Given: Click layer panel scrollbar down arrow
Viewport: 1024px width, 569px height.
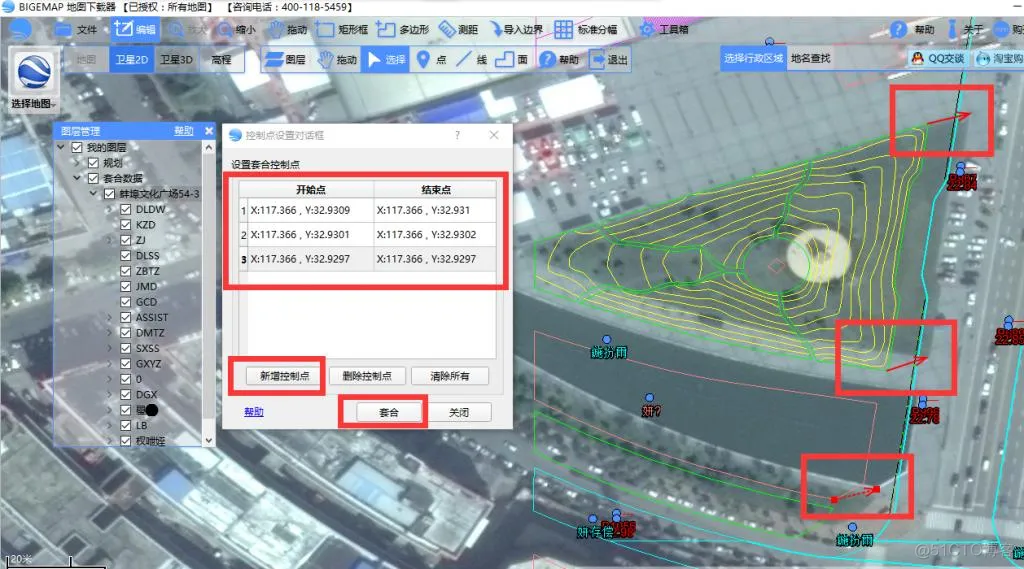Looking at the screenshot, I should pyautogui.click(x=209, y=440).
